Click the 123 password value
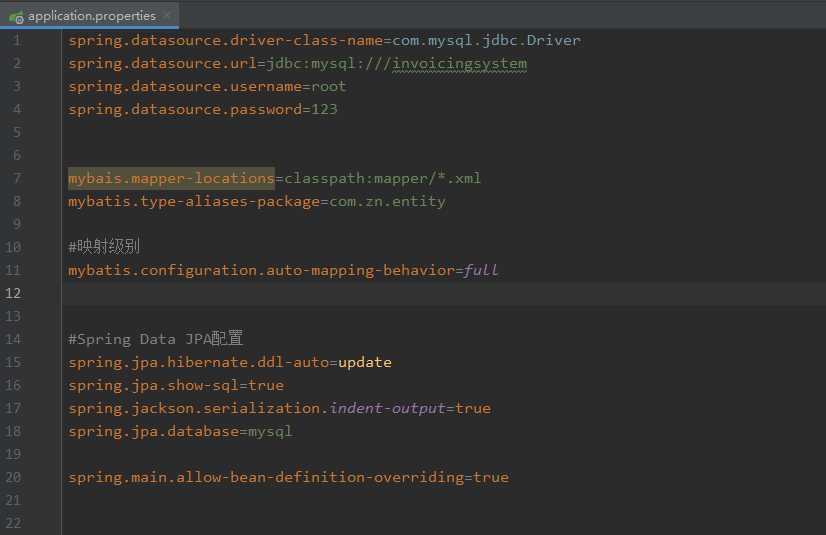 [x=324, y=110]
